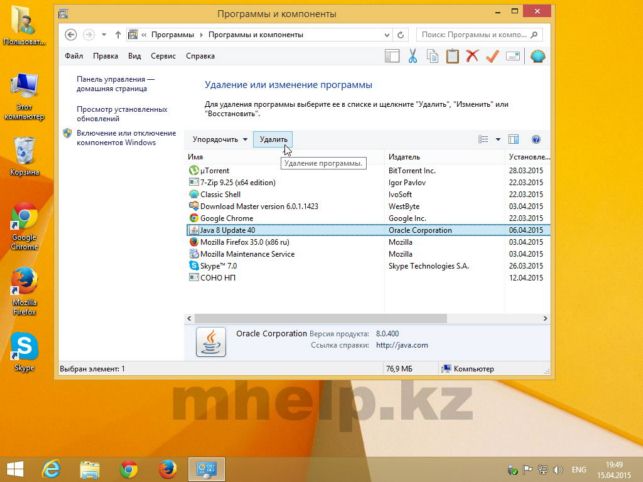
Task: Open the recent locations dropdown arrow
Action: 104,35
